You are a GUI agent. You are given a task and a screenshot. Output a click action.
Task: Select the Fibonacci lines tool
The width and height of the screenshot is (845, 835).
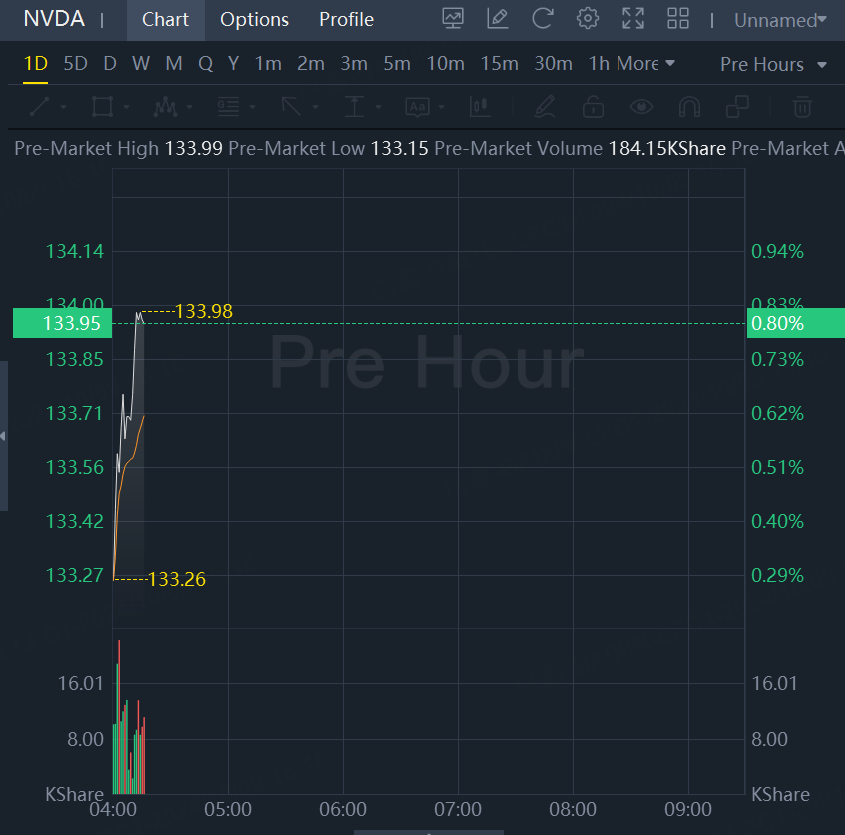[228, 107]
